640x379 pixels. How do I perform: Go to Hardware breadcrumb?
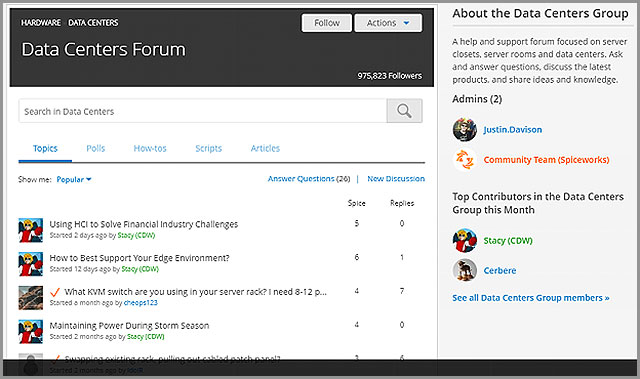[41, 23]
